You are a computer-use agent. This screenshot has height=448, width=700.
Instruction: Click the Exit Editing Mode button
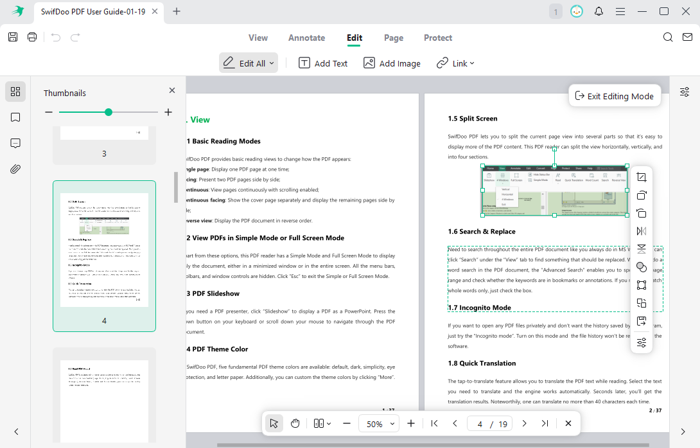[615, 96]
